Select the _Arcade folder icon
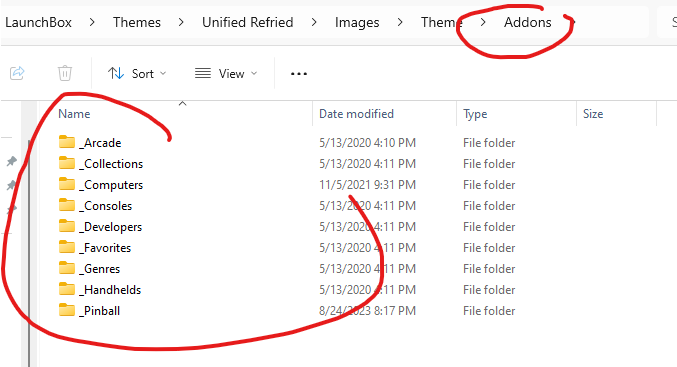This screenshot has height=367, width=677. pyautogui.click(x=67, y=142)
